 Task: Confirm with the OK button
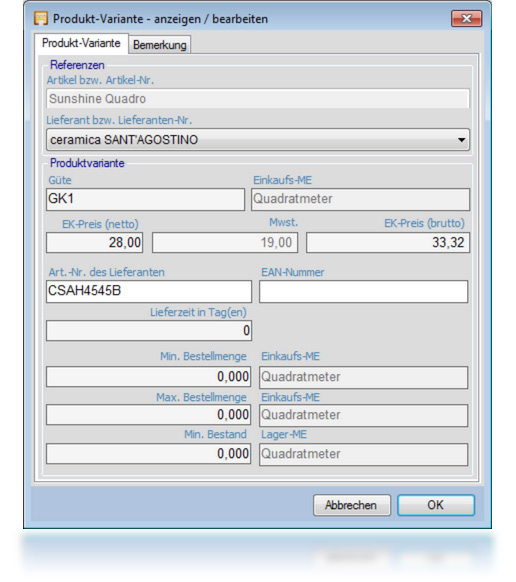[x=436, y=505]
